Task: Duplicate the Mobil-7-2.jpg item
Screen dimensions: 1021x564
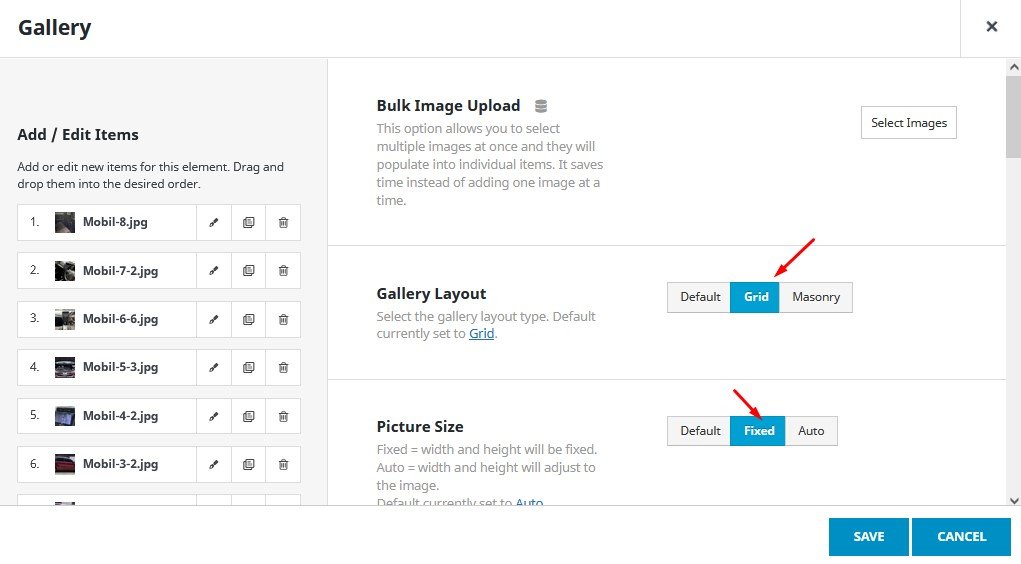Action: point(248,271)
